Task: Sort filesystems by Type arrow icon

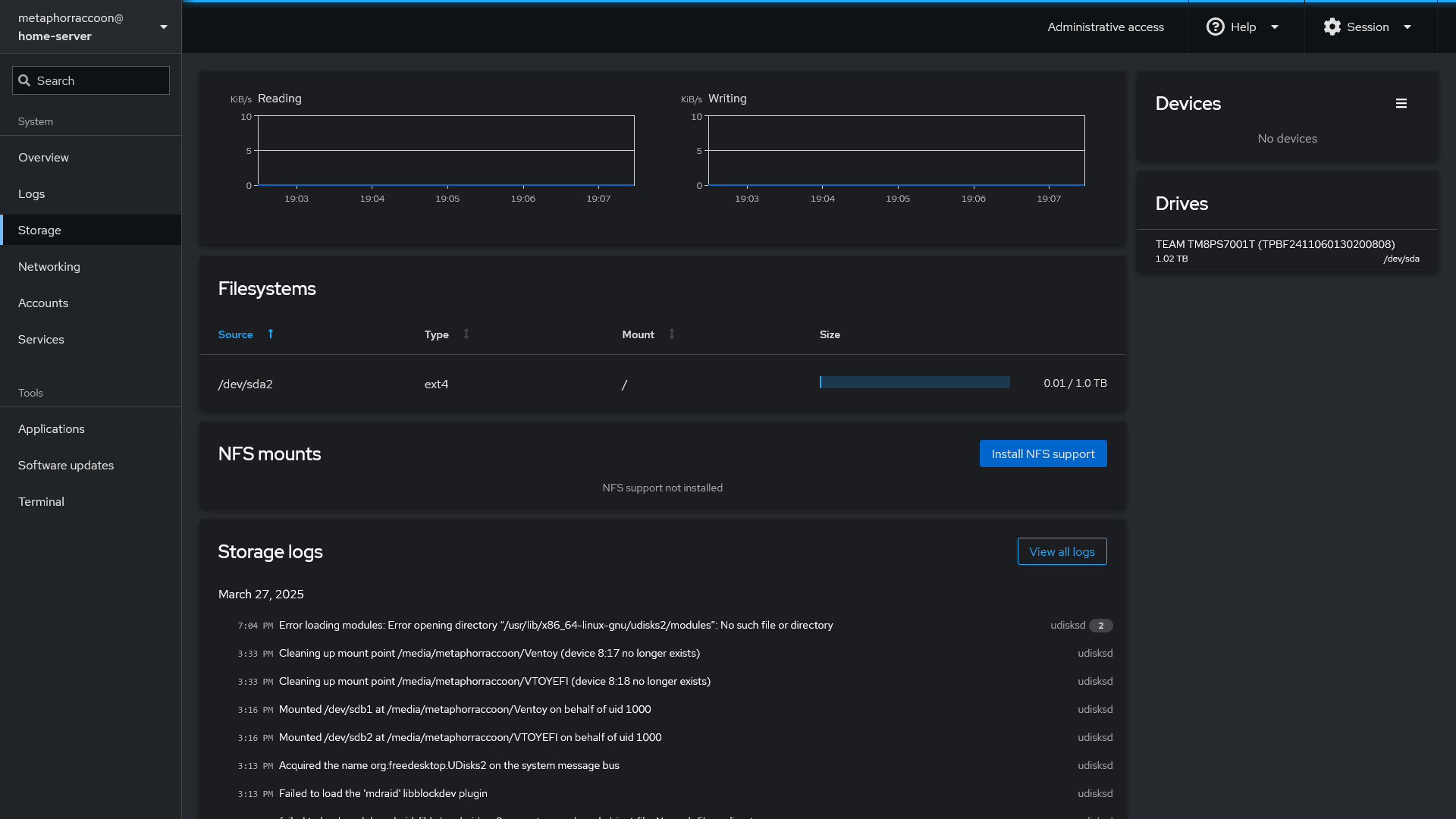Action: 466,334
